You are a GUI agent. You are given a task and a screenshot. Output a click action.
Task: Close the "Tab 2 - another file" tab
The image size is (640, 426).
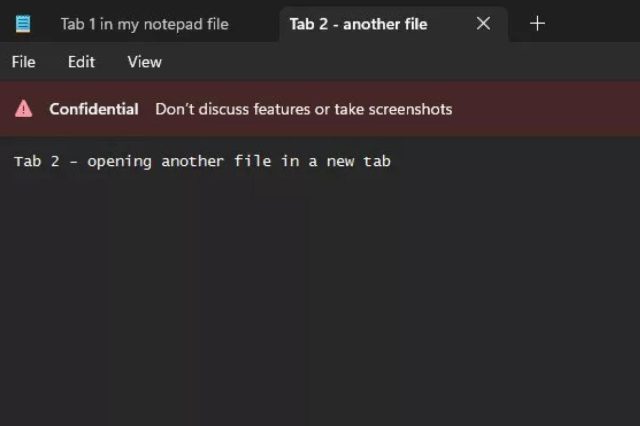pos(483,23)
